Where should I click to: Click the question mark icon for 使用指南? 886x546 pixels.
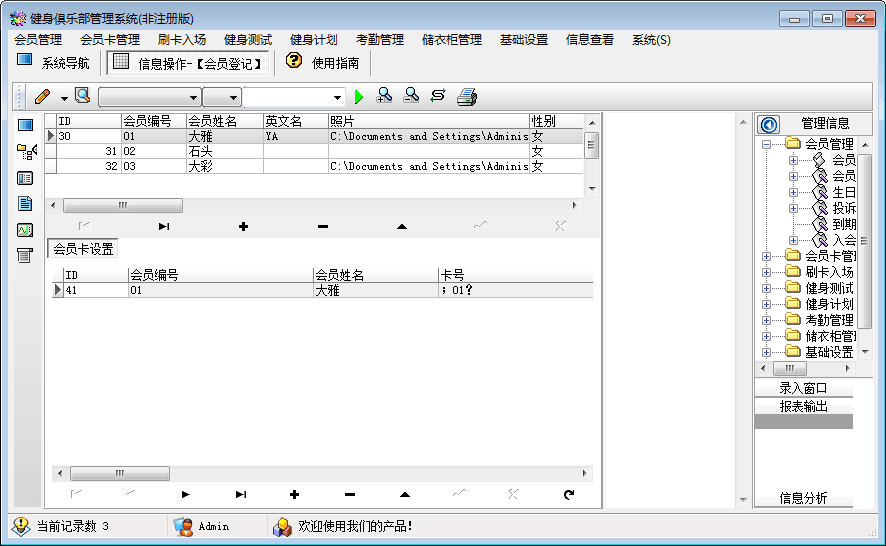[294, 62]
